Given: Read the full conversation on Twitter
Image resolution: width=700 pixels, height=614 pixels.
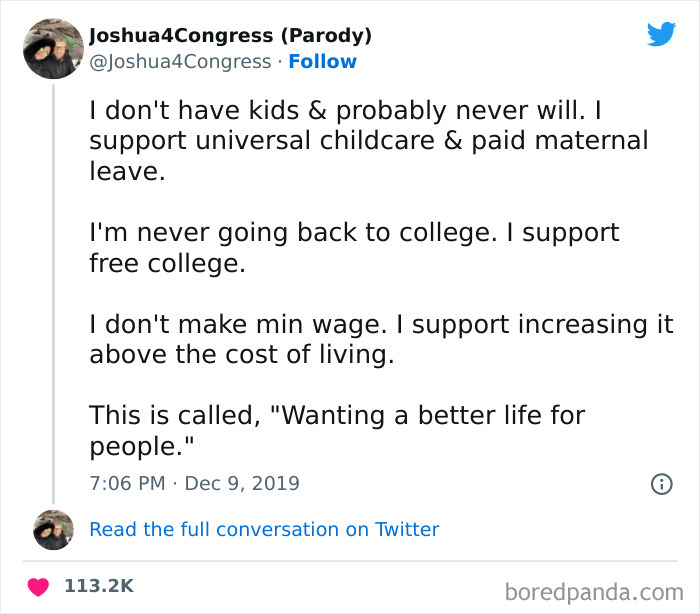Looking at the screenshot, I should tap(264, 530).
